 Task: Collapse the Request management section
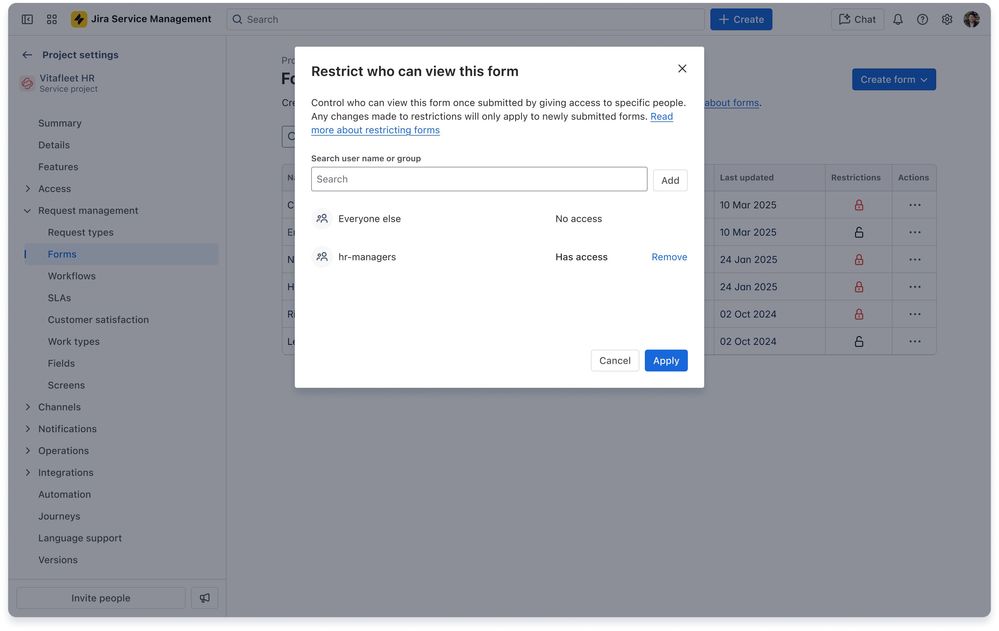coord(27,211)
